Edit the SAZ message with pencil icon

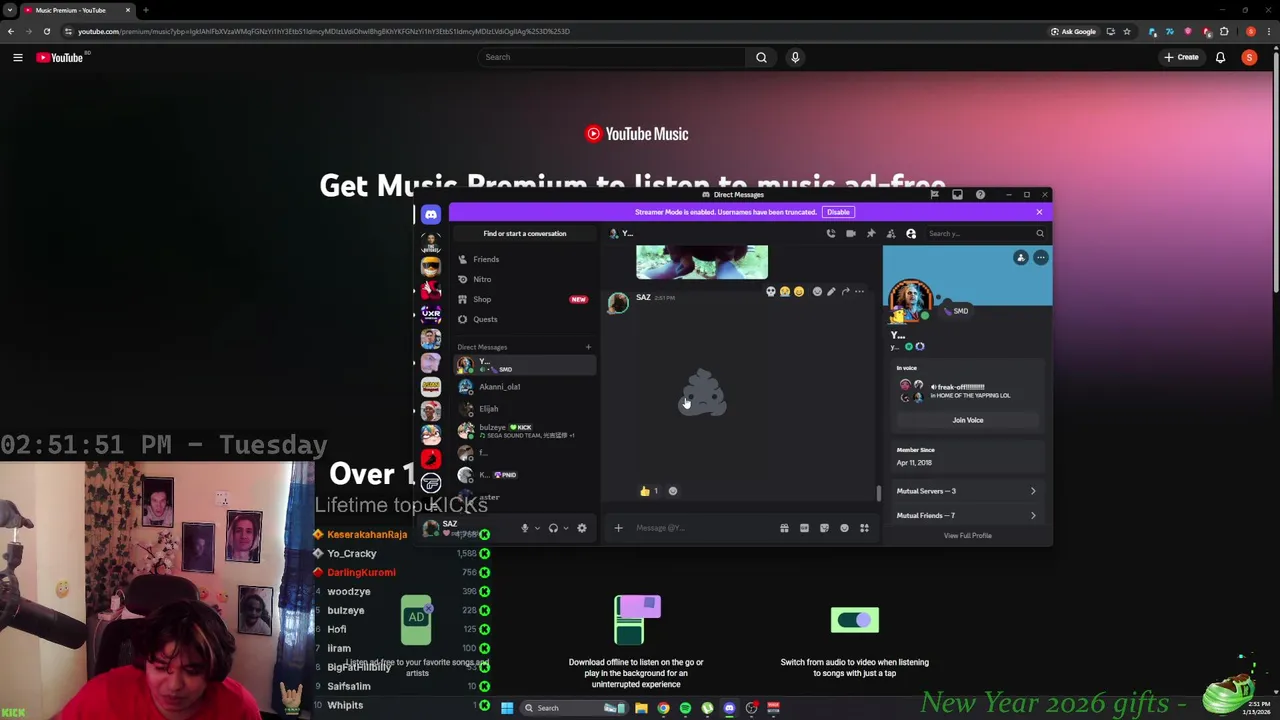tap(831, 292)
